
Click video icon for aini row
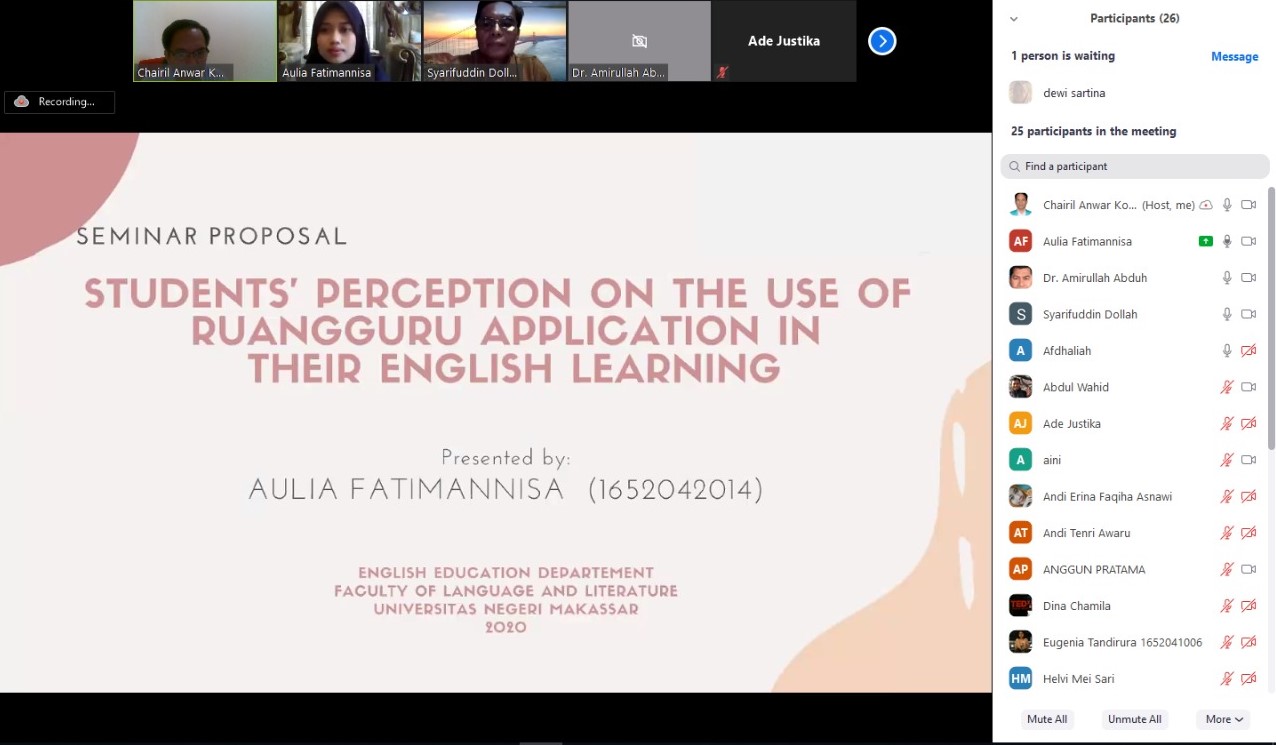pyautogui.click(x=1248, y=460)
